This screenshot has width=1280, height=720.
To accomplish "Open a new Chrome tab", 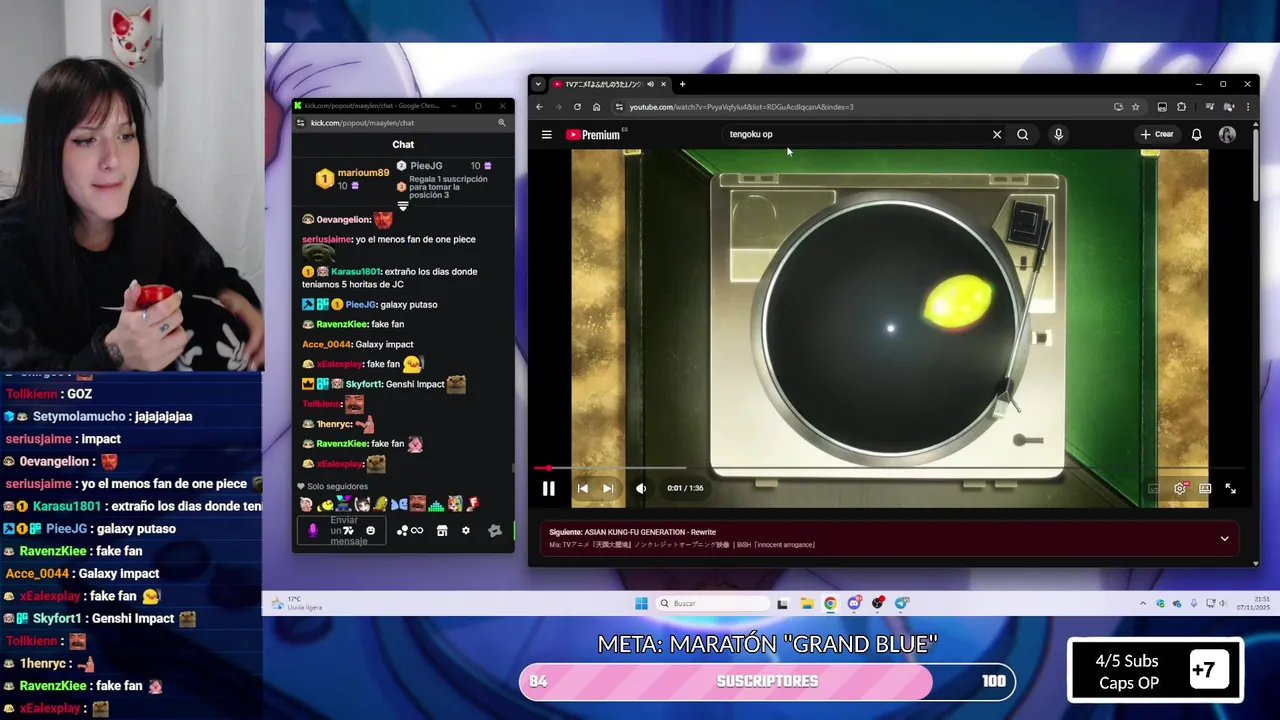I will tap(682, 84).
